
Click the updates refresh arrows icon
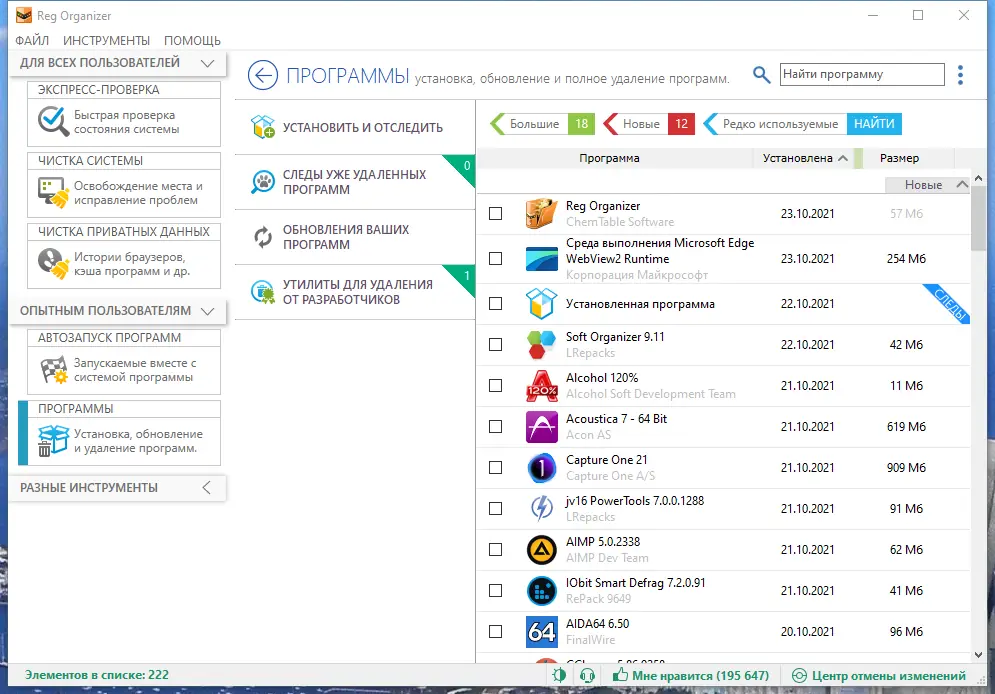[x=263, y=237]
